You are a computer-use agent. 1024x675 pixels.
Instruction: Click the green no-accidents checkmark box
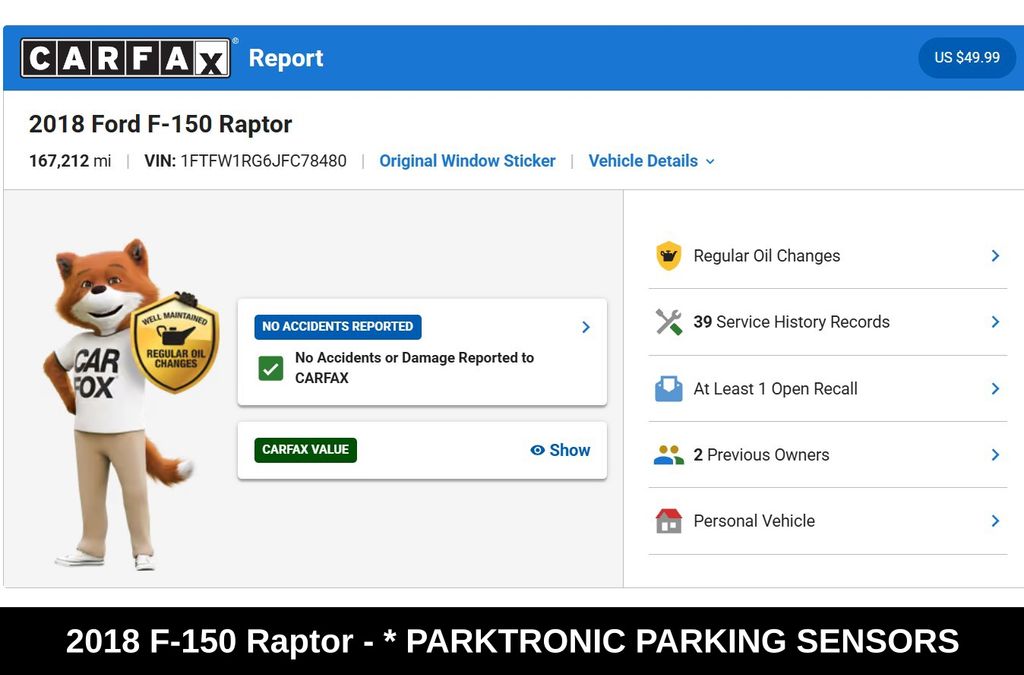click(x=270, y=368)
